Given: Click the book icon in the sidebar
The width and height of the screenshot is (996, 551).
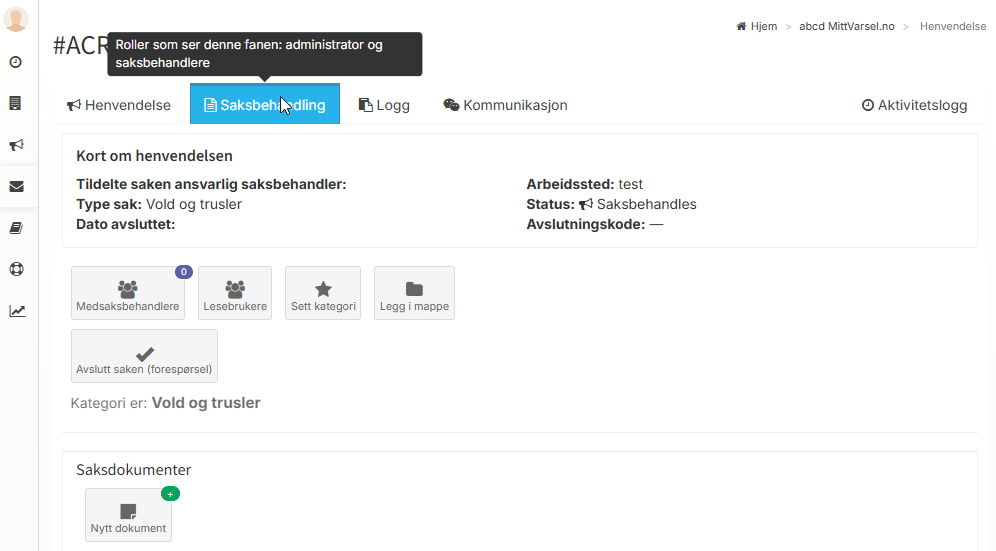Looking at the screenshot, I should point(16,228).
